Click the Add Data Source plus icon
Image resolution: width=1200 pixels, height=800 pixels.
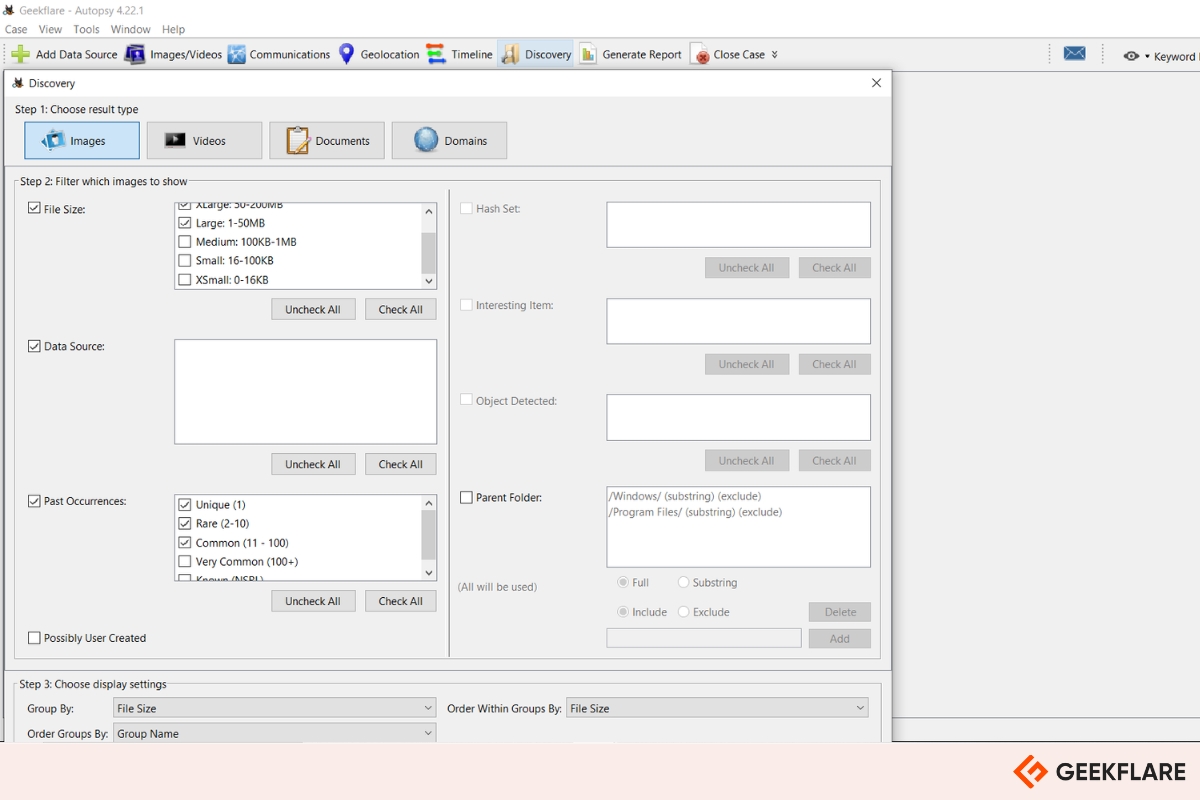pos(20,54)
